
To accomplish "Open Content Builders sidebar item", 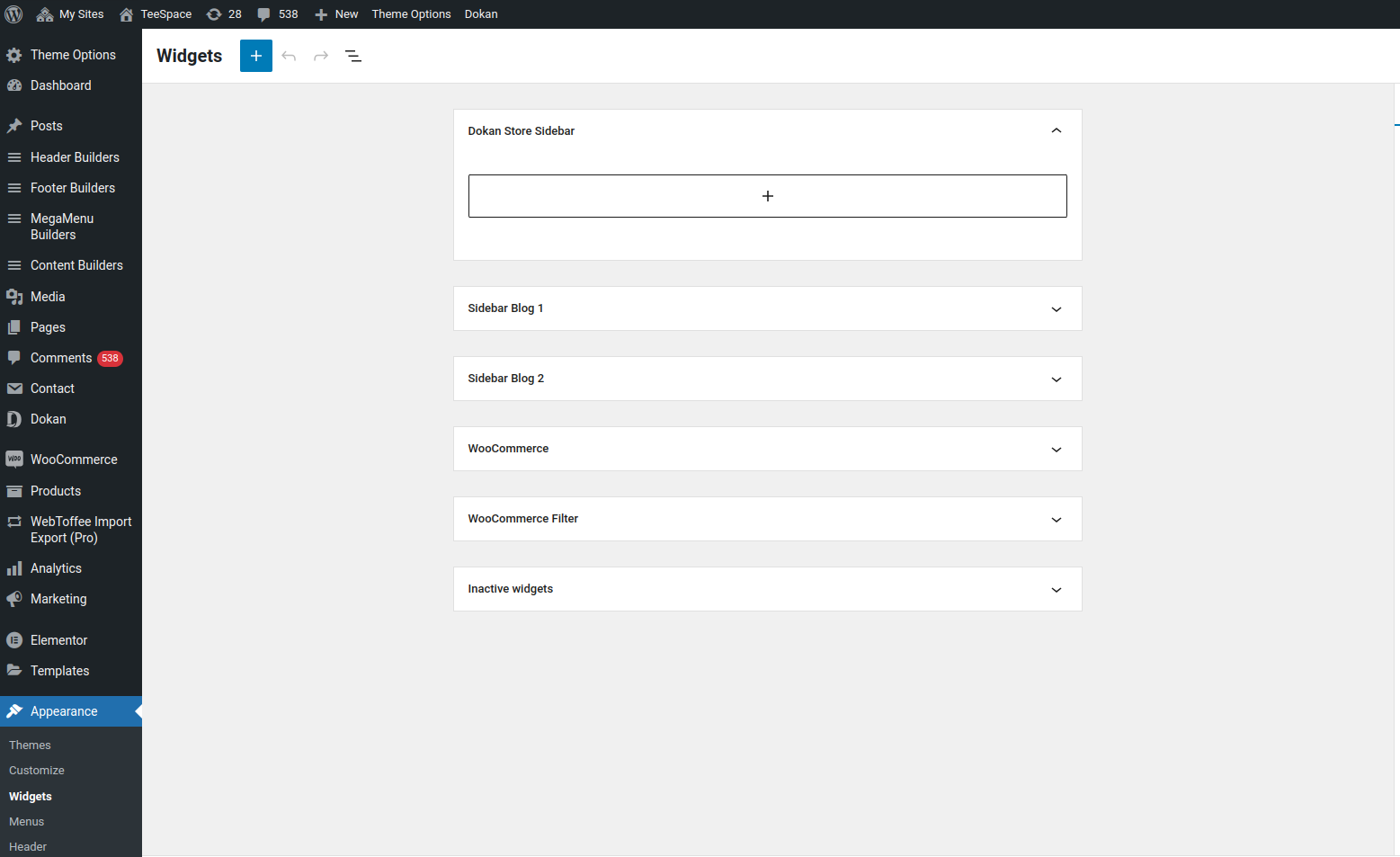I will [x=71, y=265].
